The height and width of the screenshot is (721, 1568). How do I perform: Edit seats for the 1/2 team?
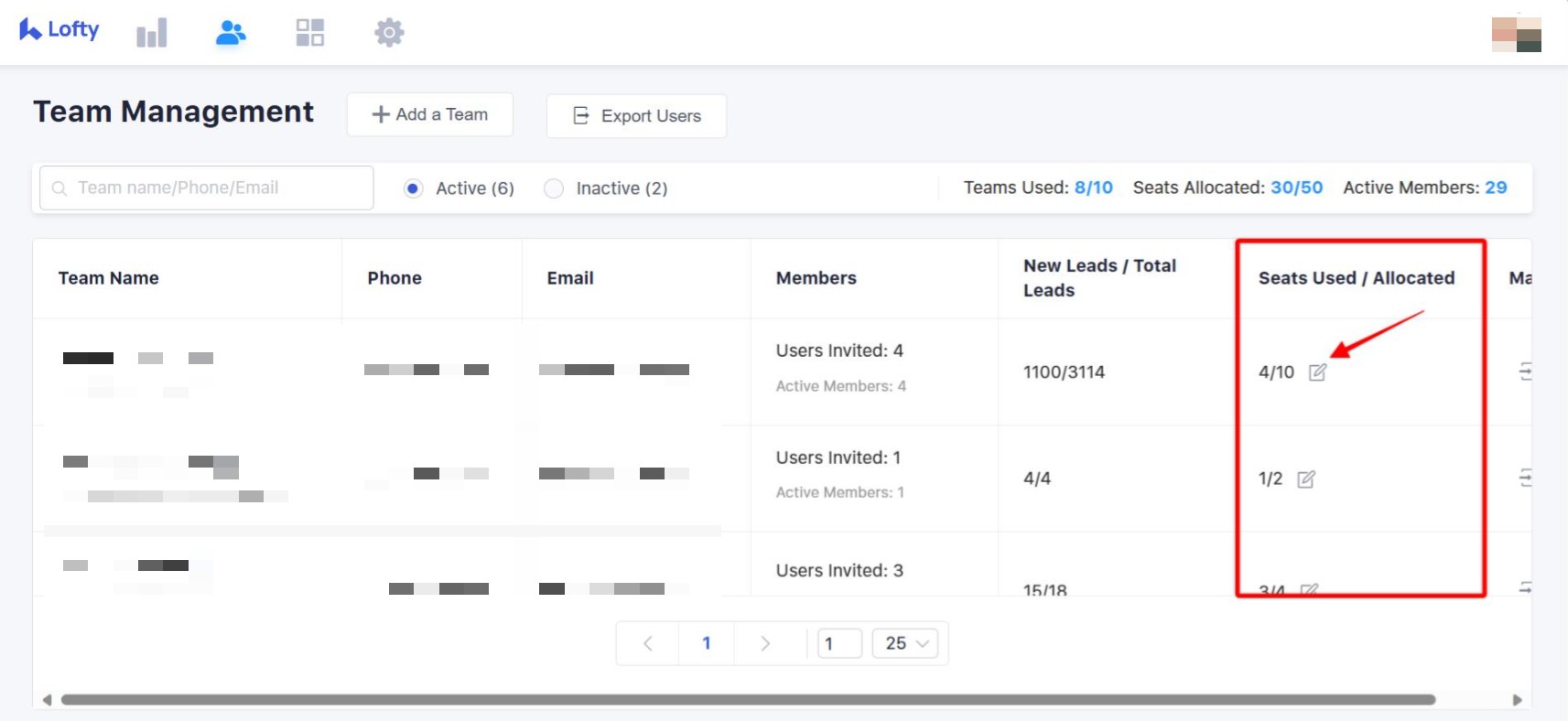(1306, 479)
